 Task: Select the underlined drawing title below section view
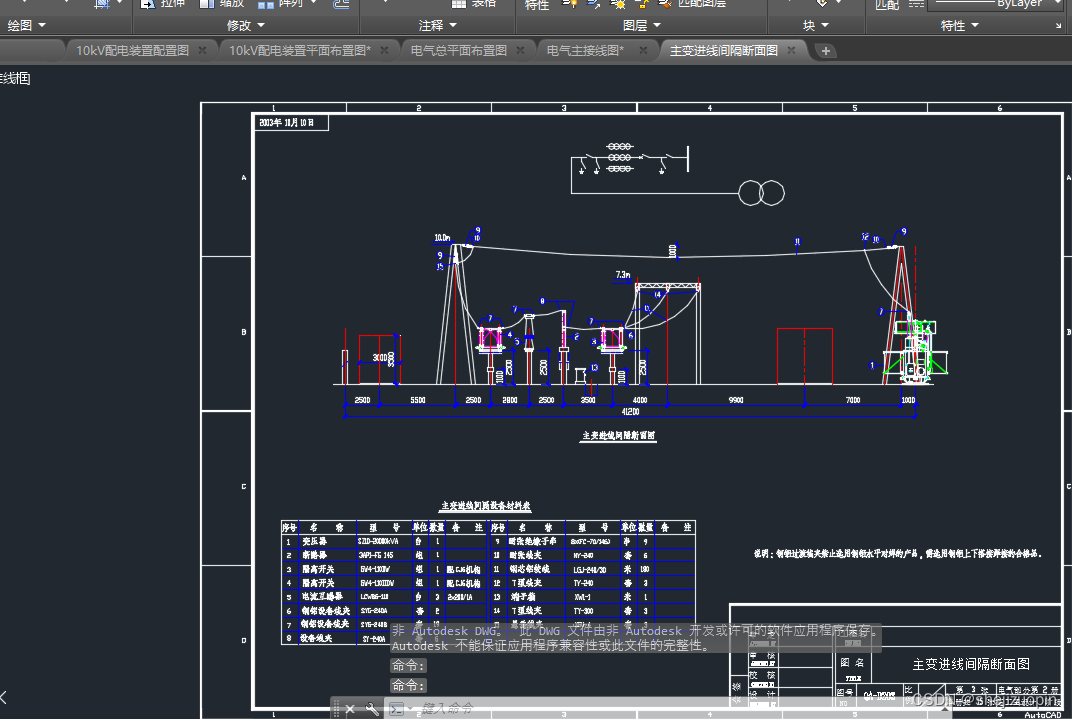[x=619, y=435]
